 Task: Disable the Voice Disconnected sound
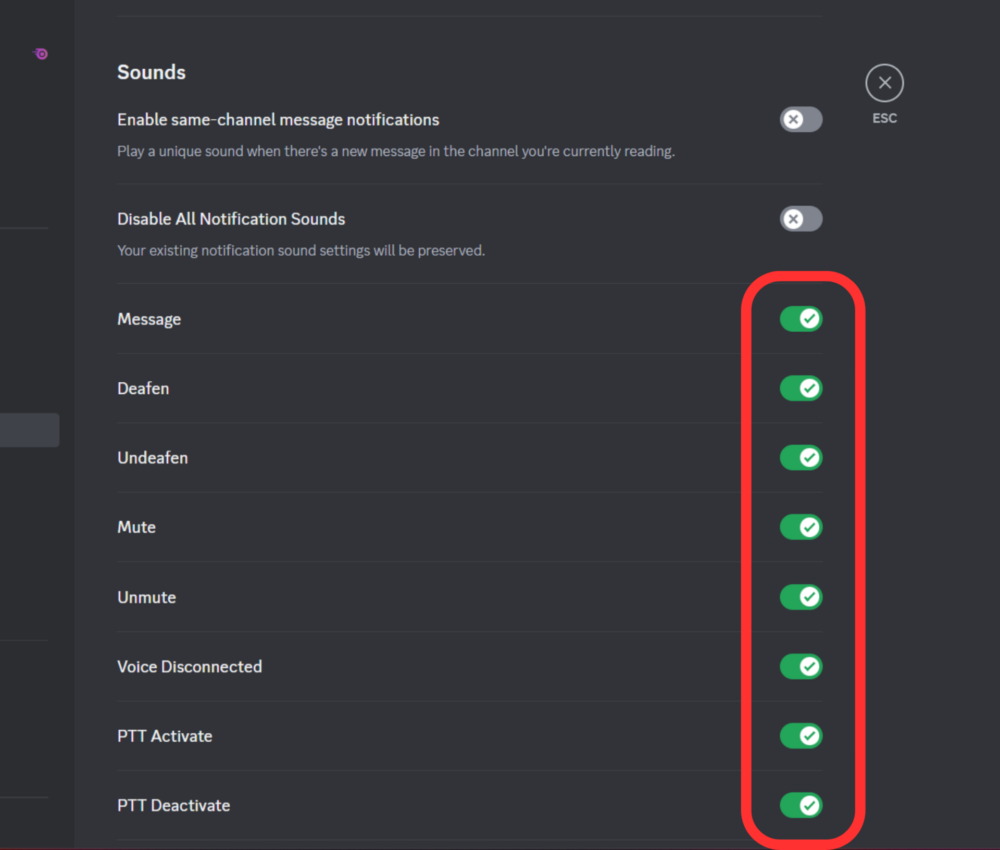pos(800,666)
